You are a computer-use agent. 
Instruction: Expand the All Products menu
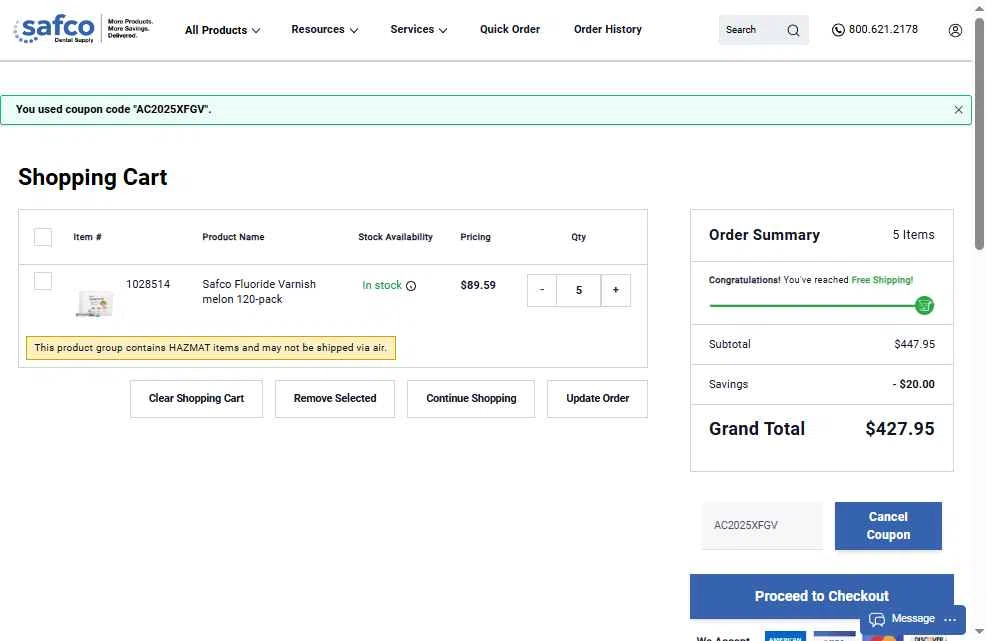pyautogui.click(x=222, y=30)
